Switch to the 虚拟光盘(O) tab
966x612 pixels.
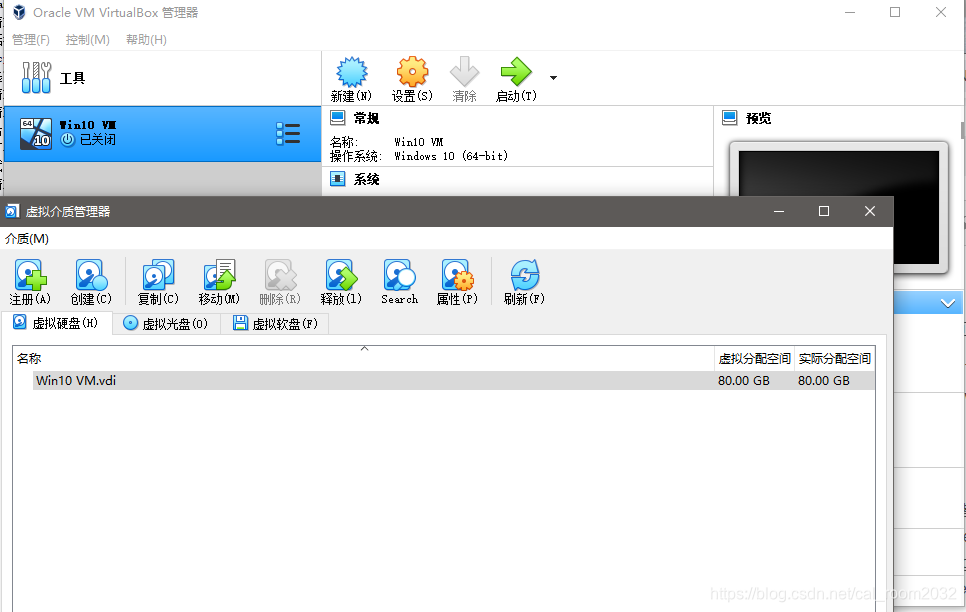point(166,323)
